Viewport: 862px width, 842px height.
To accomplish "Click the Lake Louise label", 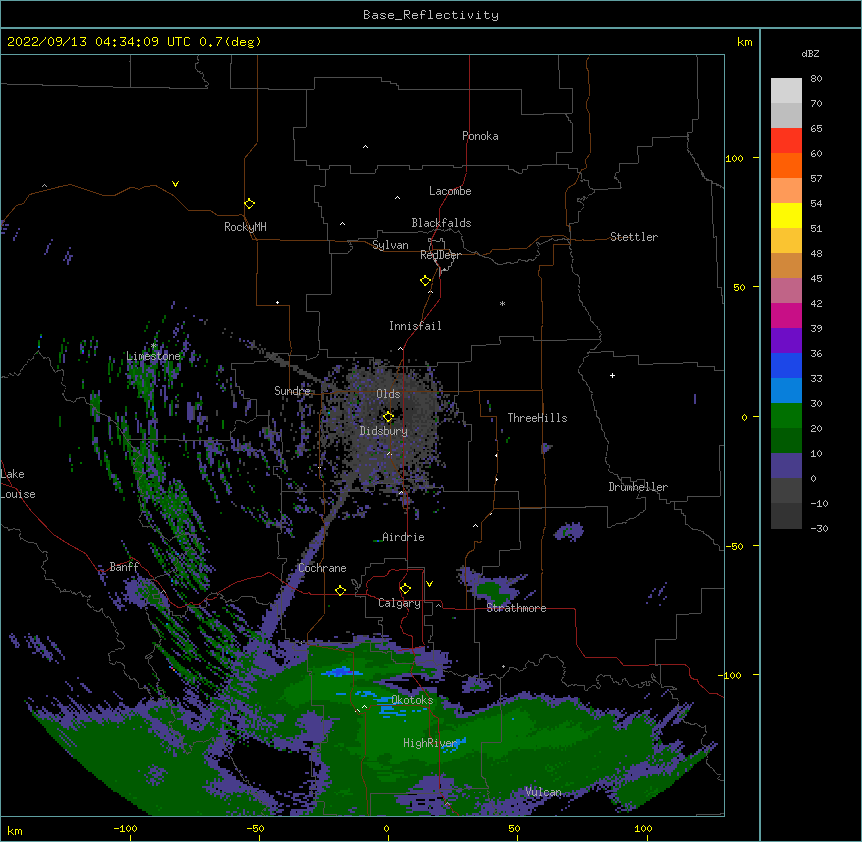I will click(x=18, y=484).
